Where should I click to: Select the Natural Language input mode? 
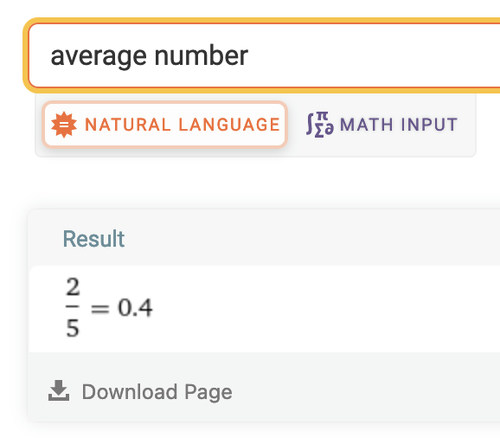click(165, 124)
